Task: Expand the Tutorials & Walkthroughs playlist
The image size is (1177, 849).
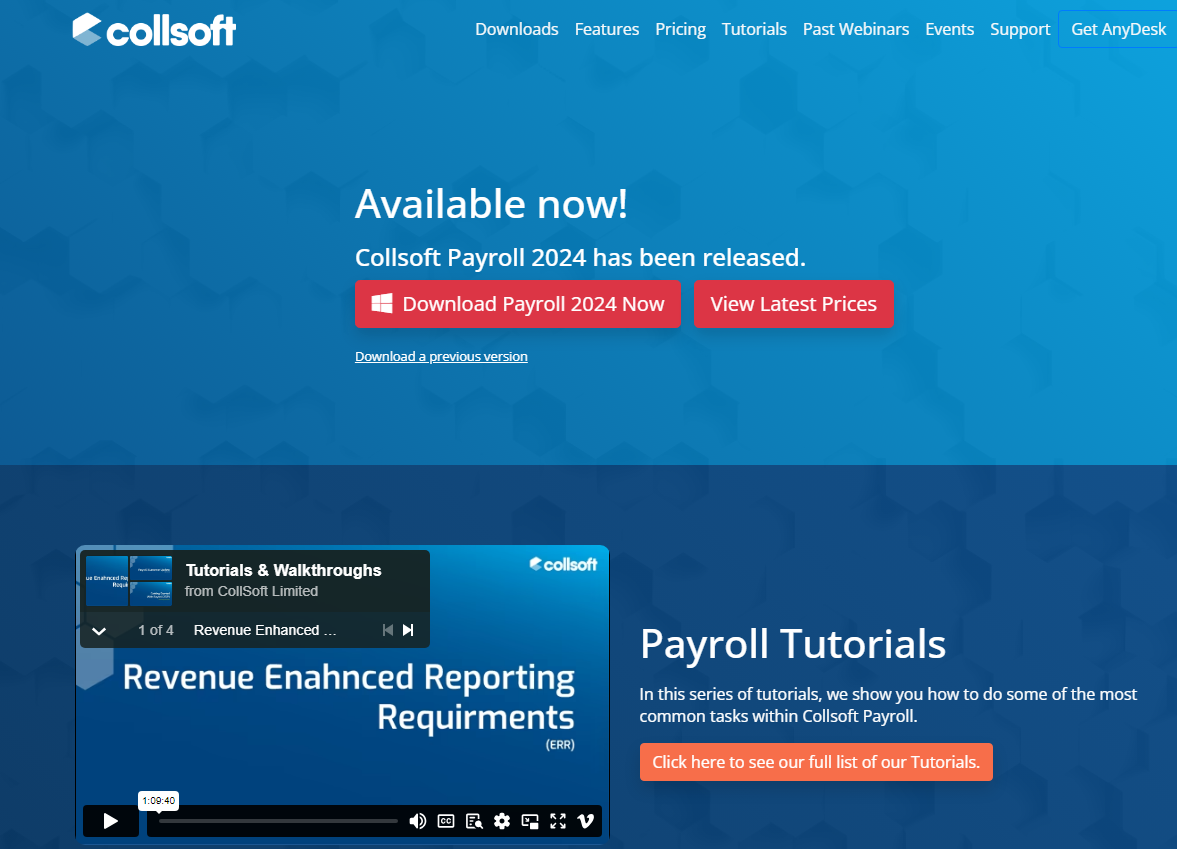Action: click(99, 630)
